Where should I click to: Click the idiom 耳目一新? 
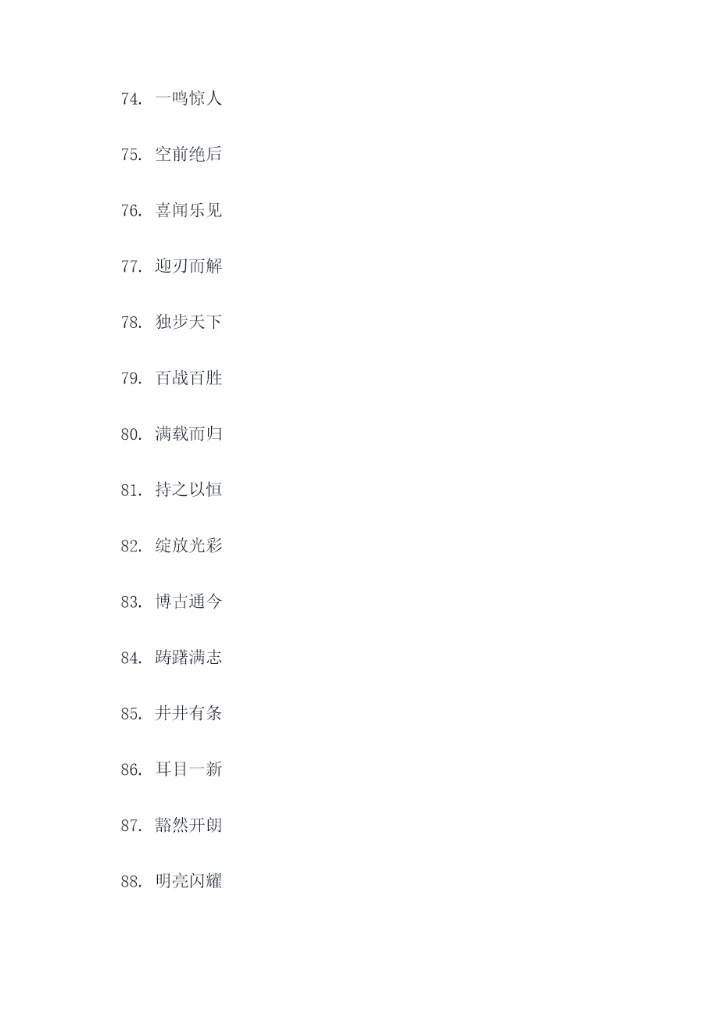[x=188, y=771]
